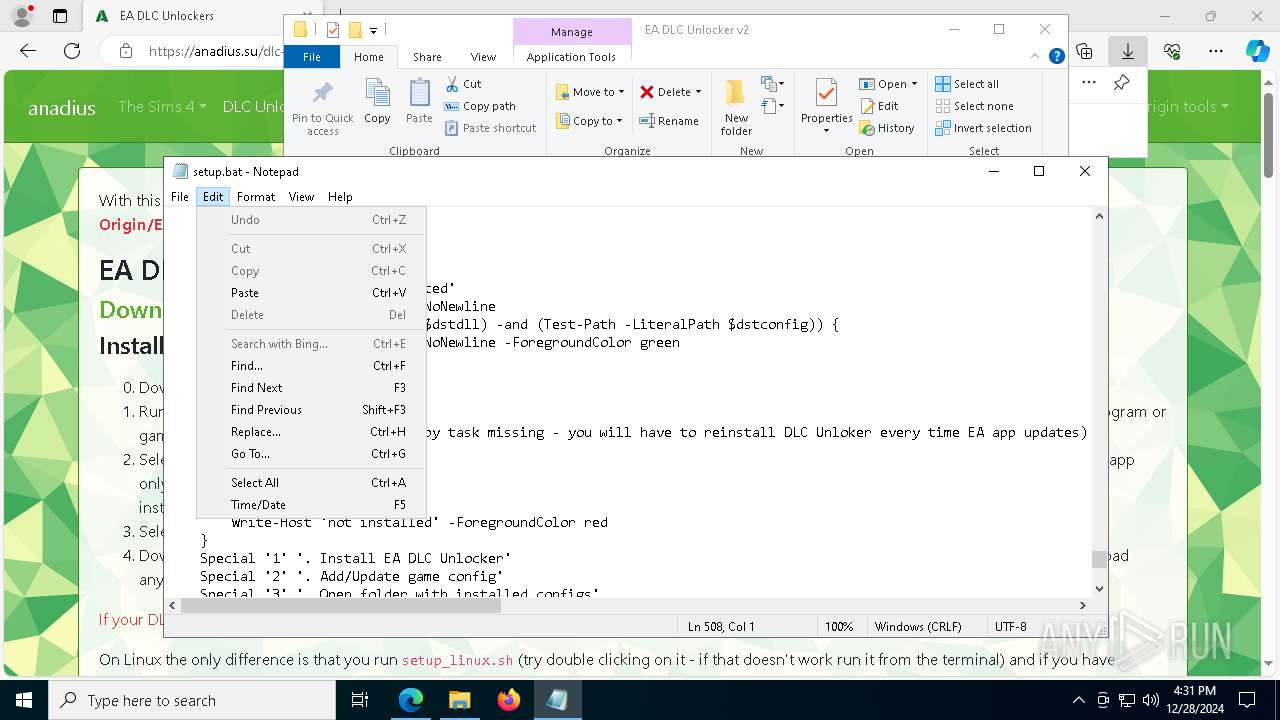Screen dimensions: 1280x720
Task: Open the Application Tools tab
Action: (x=571, y=57)
